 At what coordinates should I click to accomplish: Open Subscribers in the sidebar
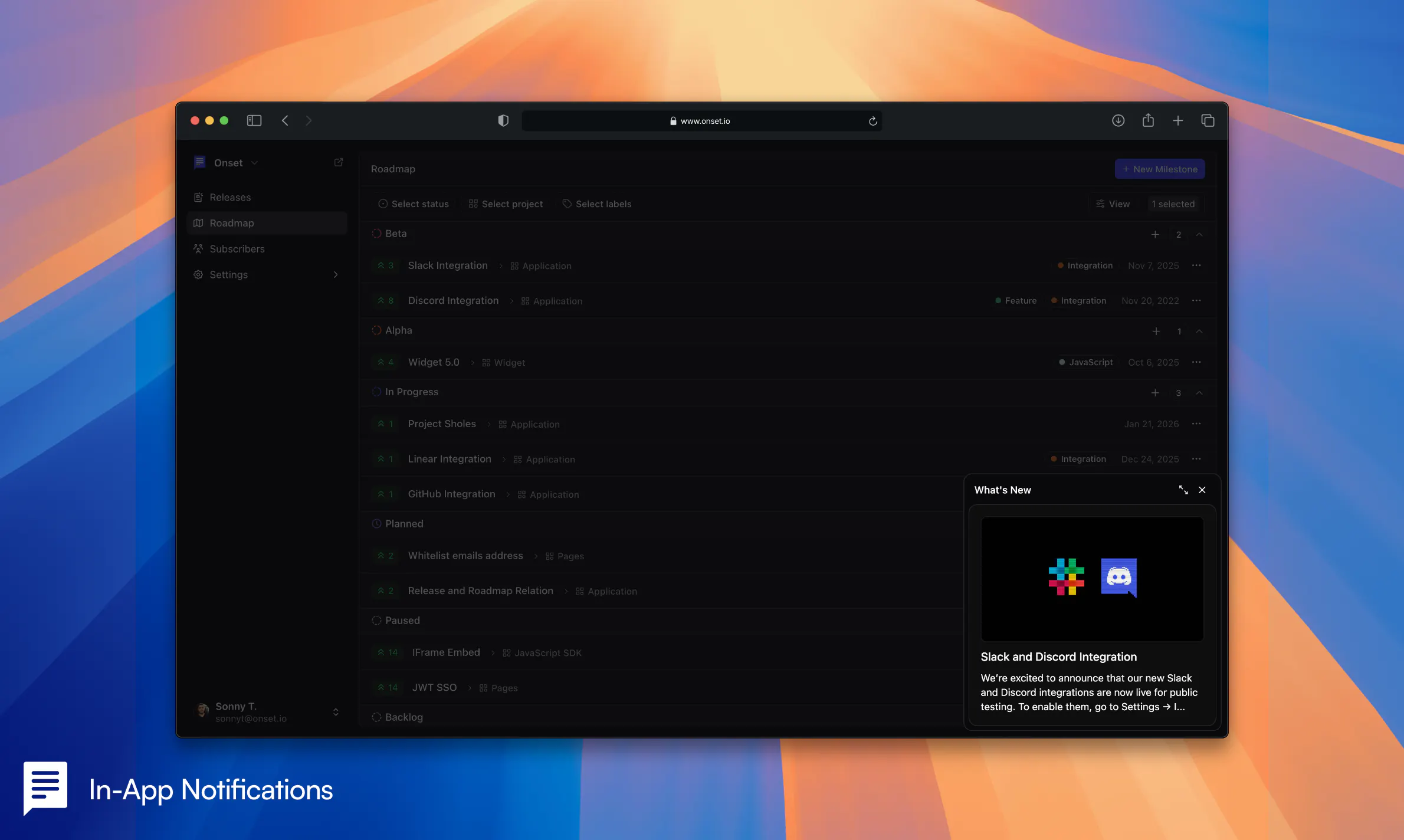pyautogui.click(x=267, y=249)
